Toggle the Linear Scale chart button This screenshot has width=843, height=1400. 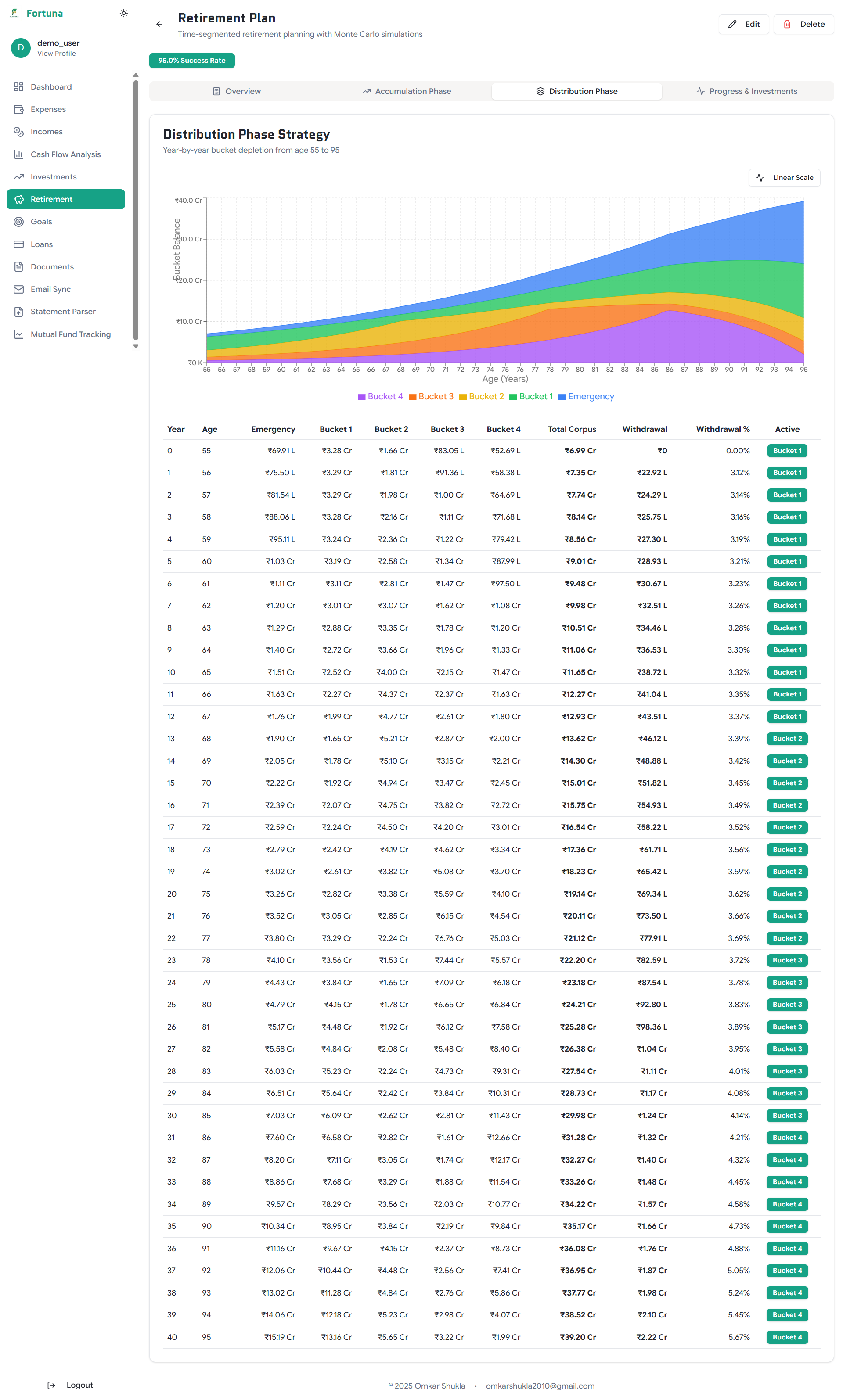[x=784, y=178]
